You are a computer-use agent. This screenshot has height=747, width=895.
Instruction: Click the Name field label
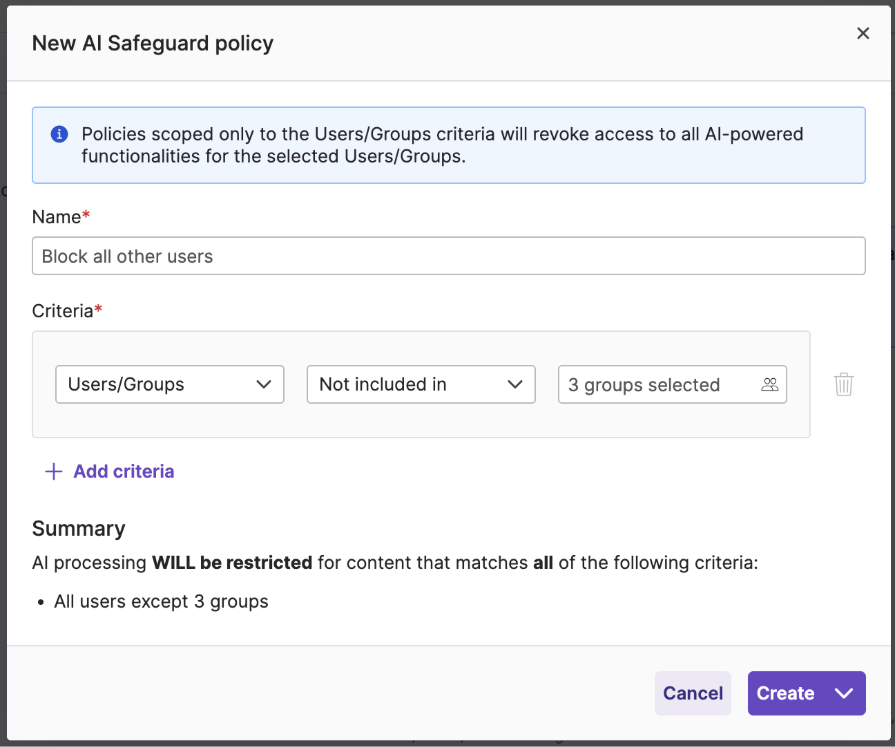coord(57,217)
